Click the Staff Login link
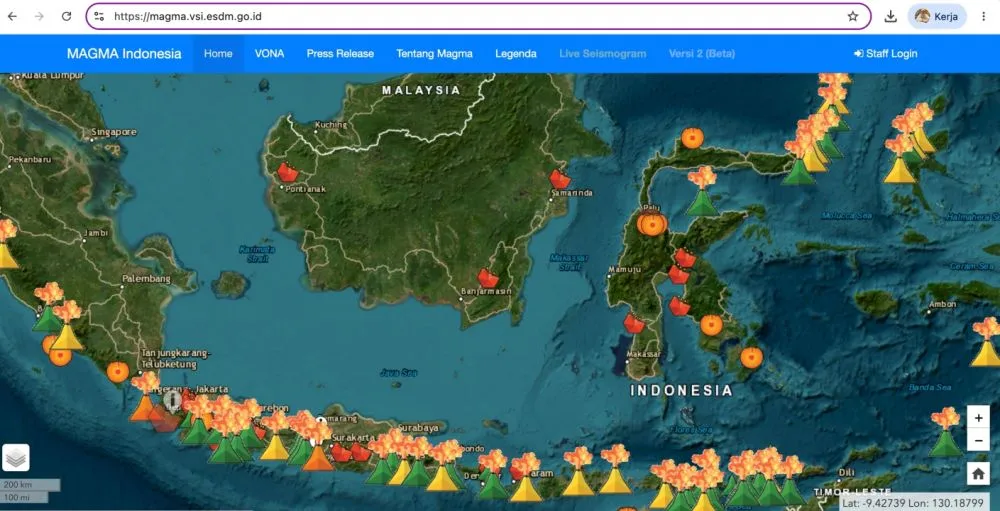Screen dimensions: 1000x511 tap(885, 54)
